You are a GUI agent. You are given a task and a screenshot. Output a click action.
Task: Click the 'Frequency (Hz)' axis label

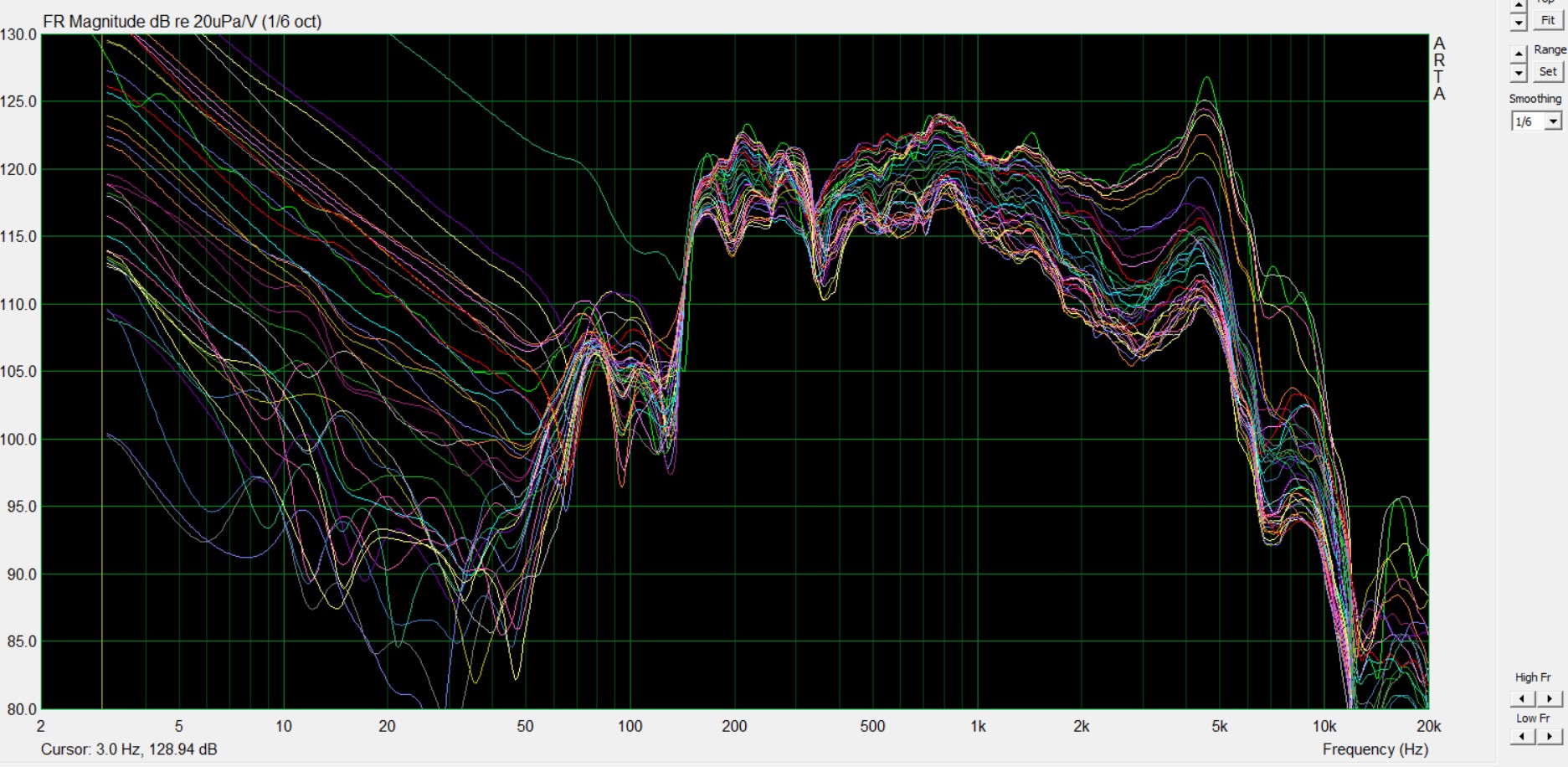pyautogui.click(x=1375, y=749)
